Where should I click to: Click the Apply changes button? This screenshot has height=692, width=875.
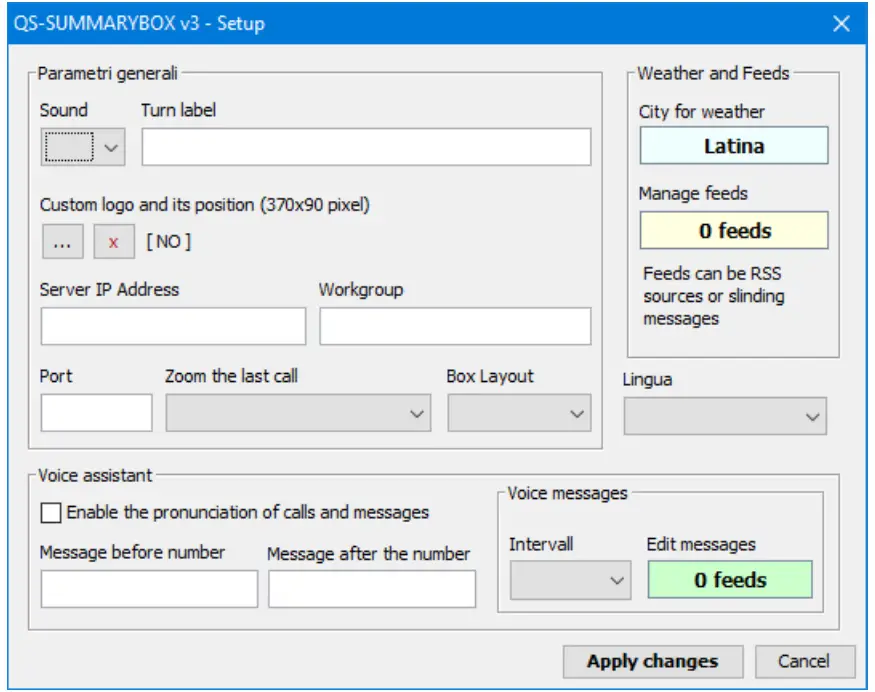pyautogui.click(x=652, y=661)
